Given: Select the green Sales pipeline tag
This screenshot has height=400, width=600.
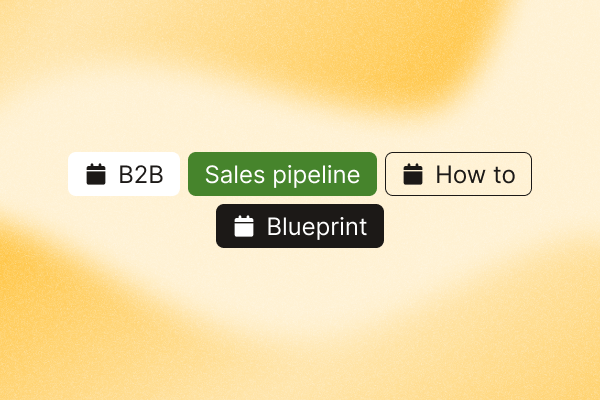Looking at the screenshot, I should coord(282,174).
